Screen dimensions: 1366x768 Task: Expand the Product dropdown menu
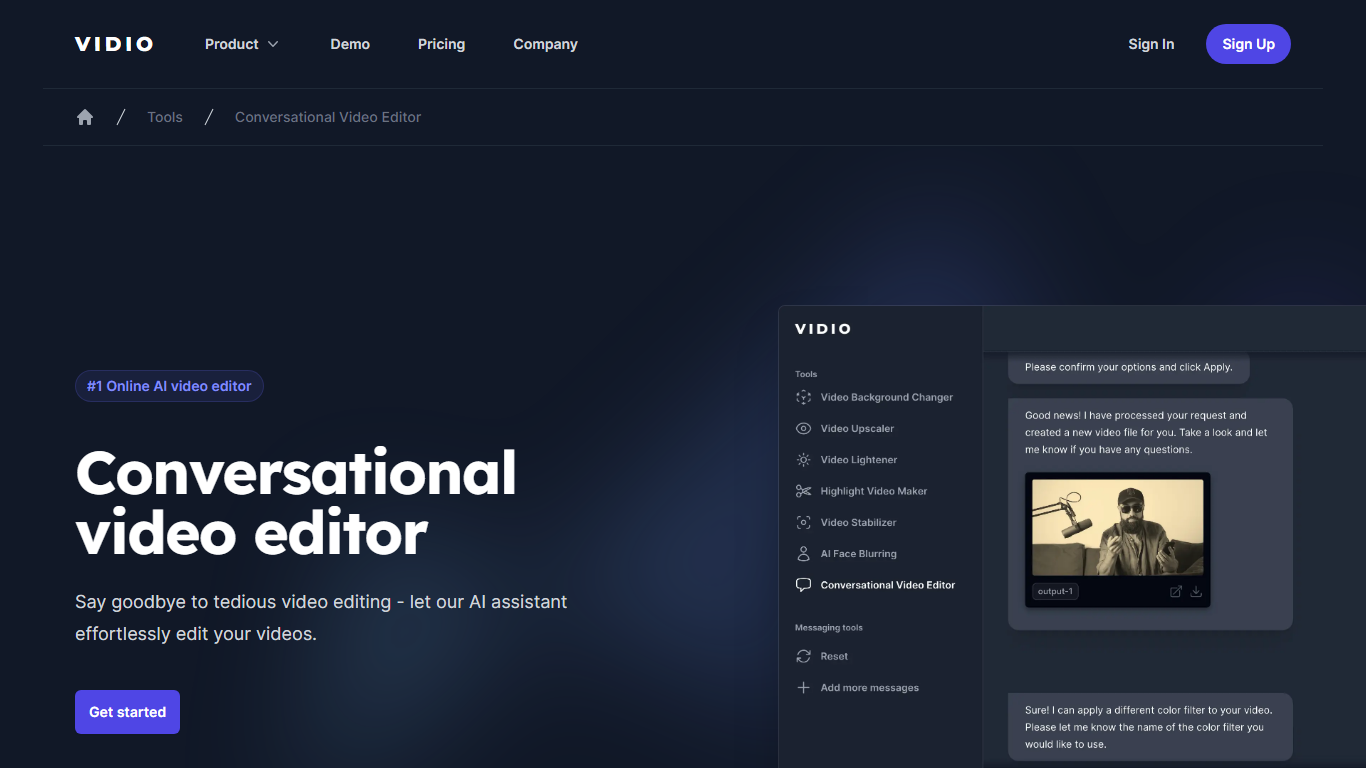[242, 44]
